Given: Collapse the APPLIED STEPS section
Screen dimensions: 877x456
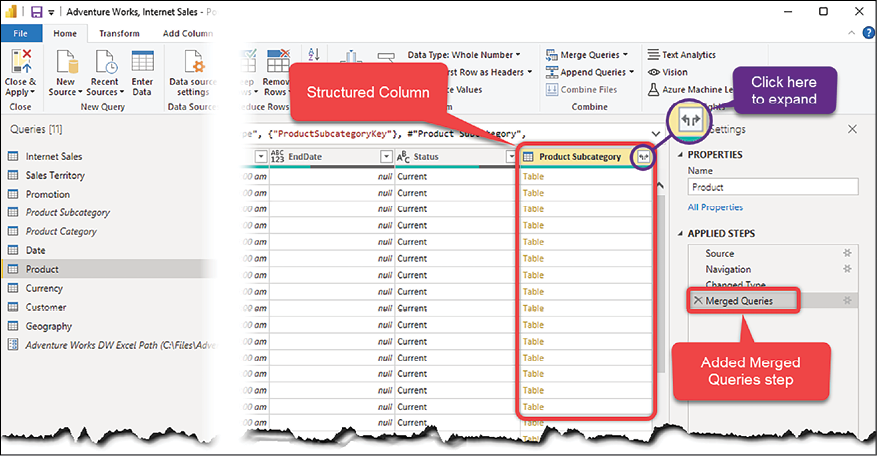Looking at the screenshot, I should (680, 234).
